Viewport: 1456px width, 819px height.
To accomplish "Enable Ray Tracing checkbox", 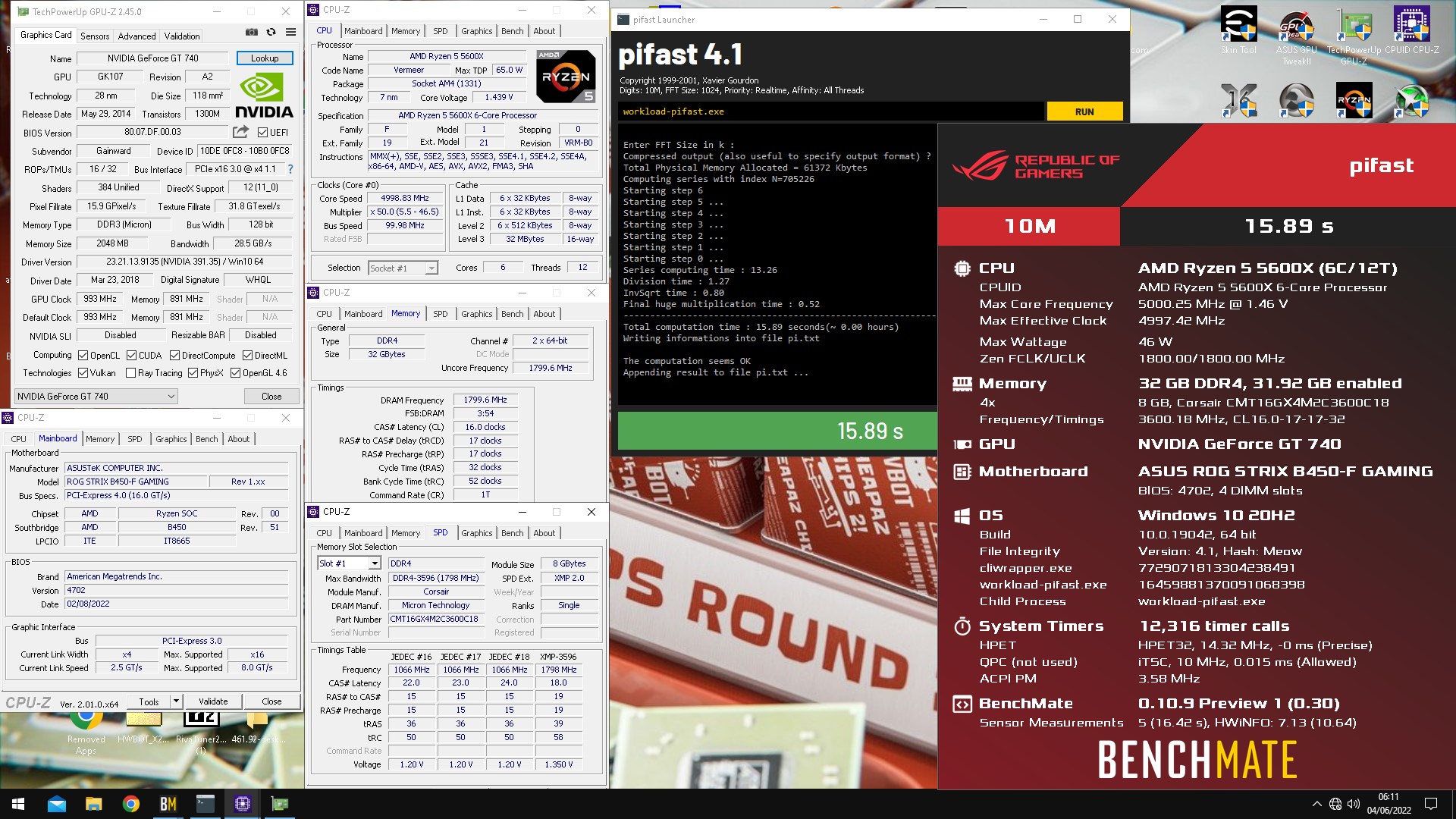I will pyautogui.click(x=130, y=372).
